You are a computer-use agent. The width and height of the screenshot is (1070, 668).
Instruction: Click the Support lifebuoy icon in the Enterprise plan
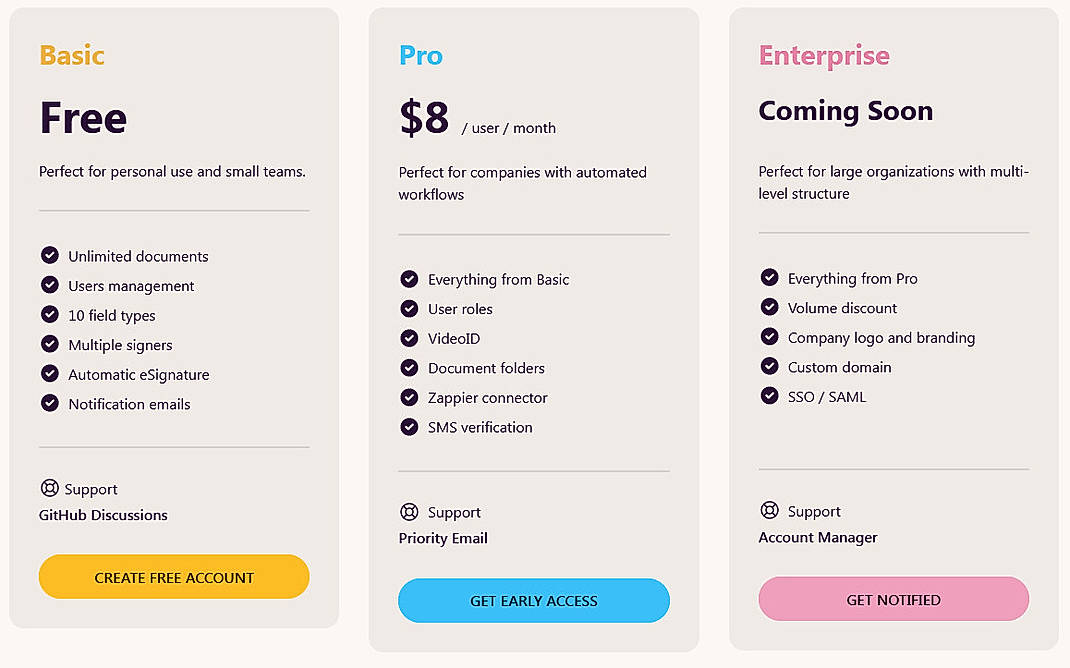tap(769, 510)
